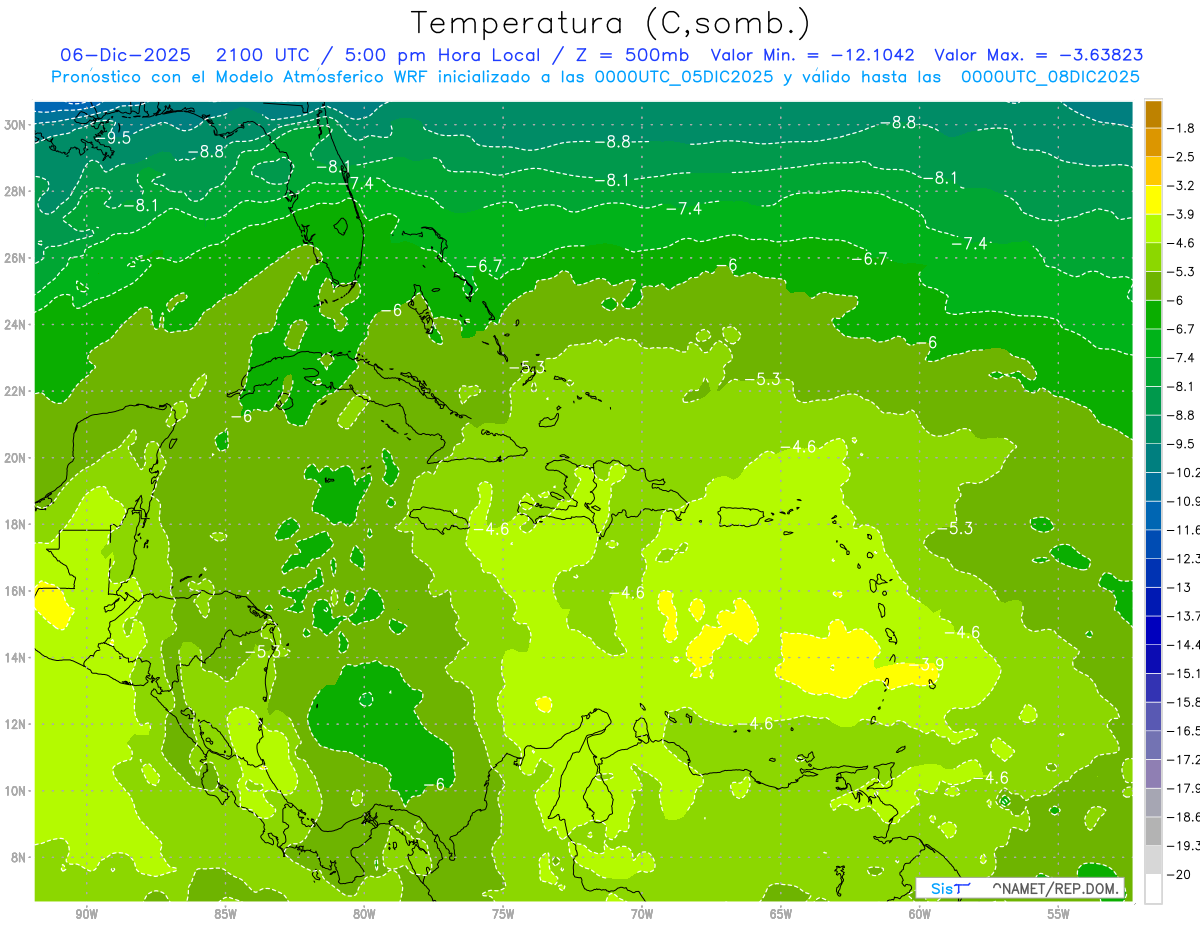Click the ONAMET/REP.DOM. logo
1200x927 pixels.
(1020, 888)
